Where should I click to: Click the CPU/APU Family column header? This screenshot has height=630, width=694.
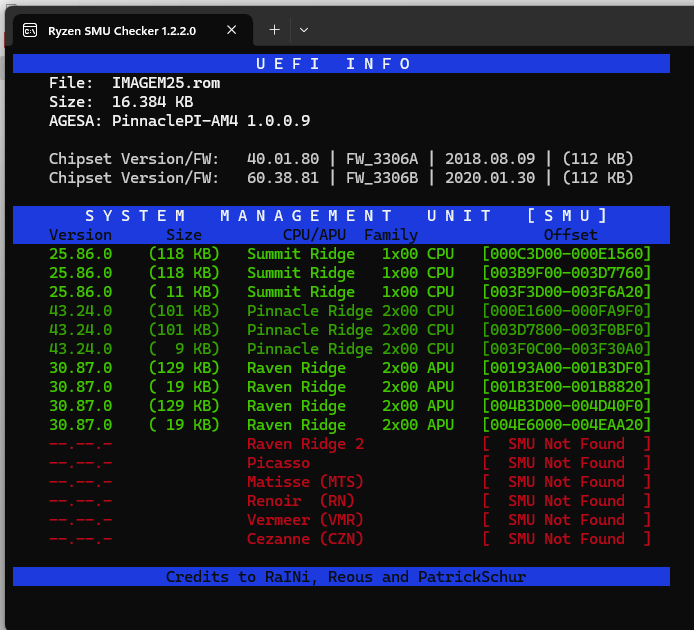click(350, 235)
